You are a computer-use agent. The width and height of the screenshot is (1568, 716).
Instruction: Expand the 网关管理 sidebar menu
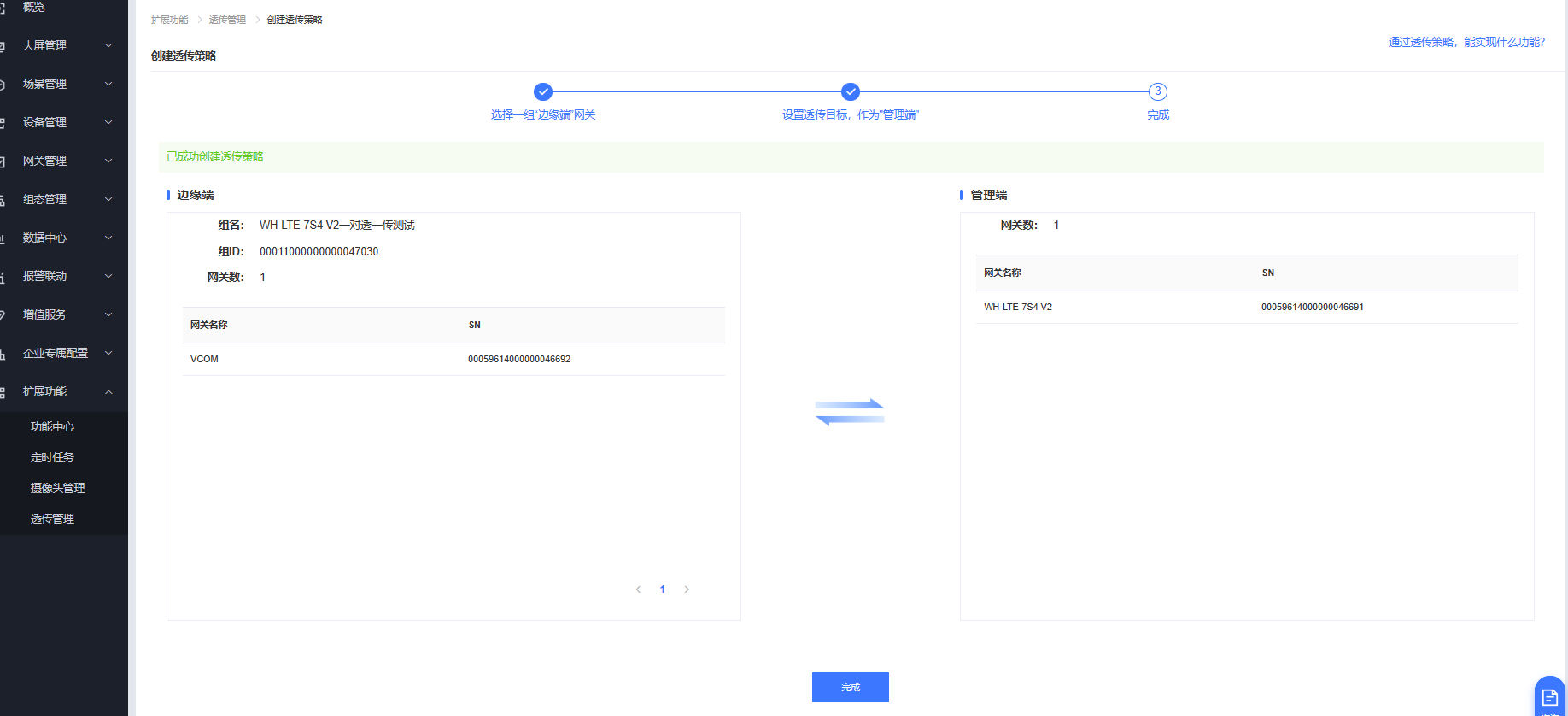pyautogui.click(x=64, y=161)
